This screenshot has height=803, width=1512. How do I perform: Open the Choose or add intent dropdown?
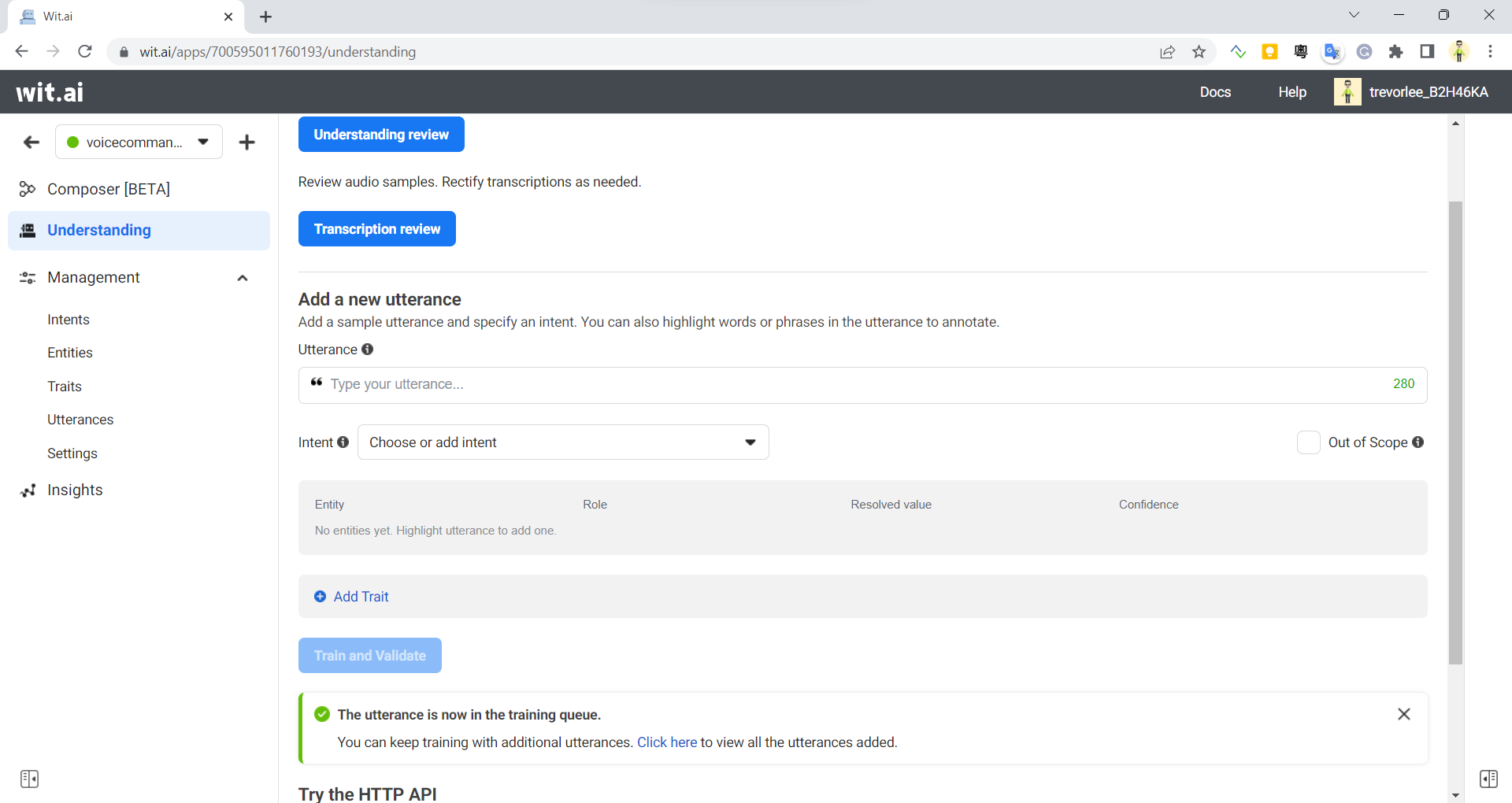coord(563,442)
